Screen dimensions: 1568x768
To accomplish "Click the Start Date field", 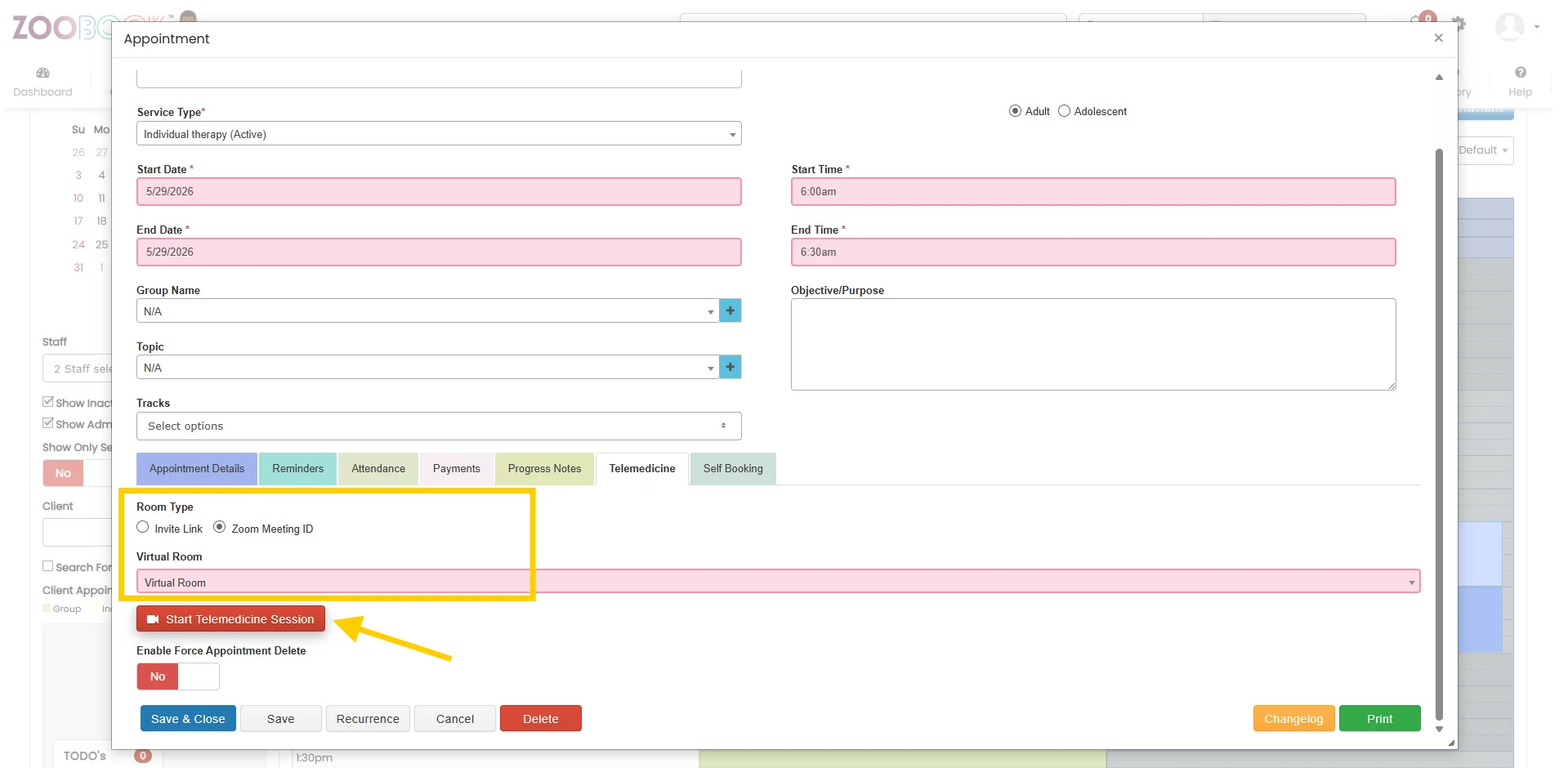I will pyautogui.click(x=439, y=191).
